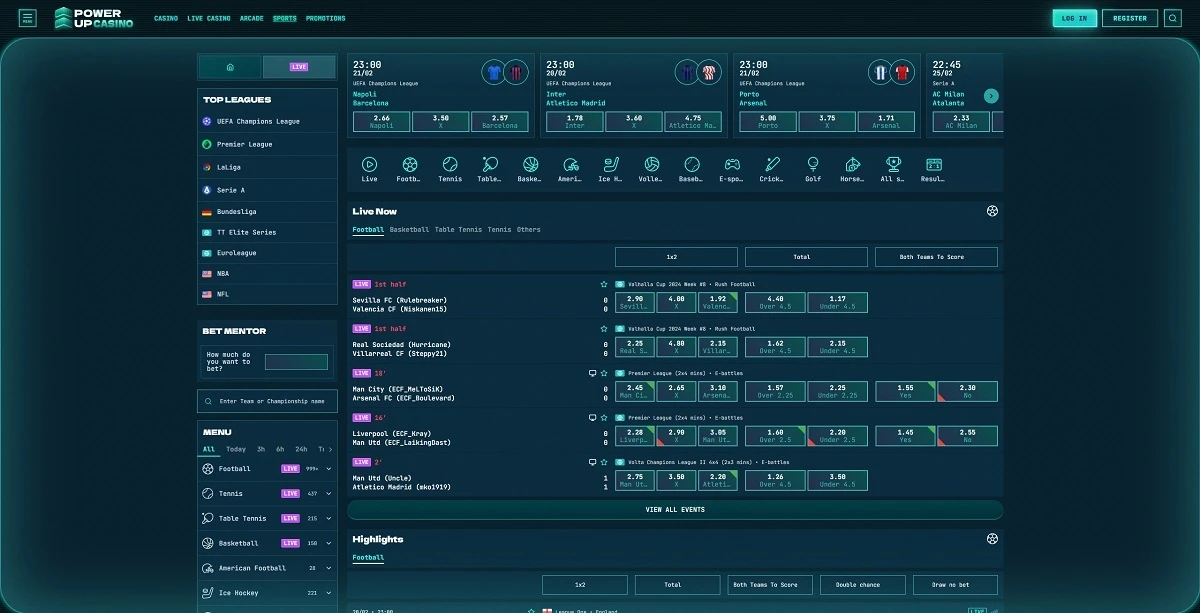Open the 1x2 market selector in Highlights
Viewport: 1200px width, 613px height.
pos(585,585)
